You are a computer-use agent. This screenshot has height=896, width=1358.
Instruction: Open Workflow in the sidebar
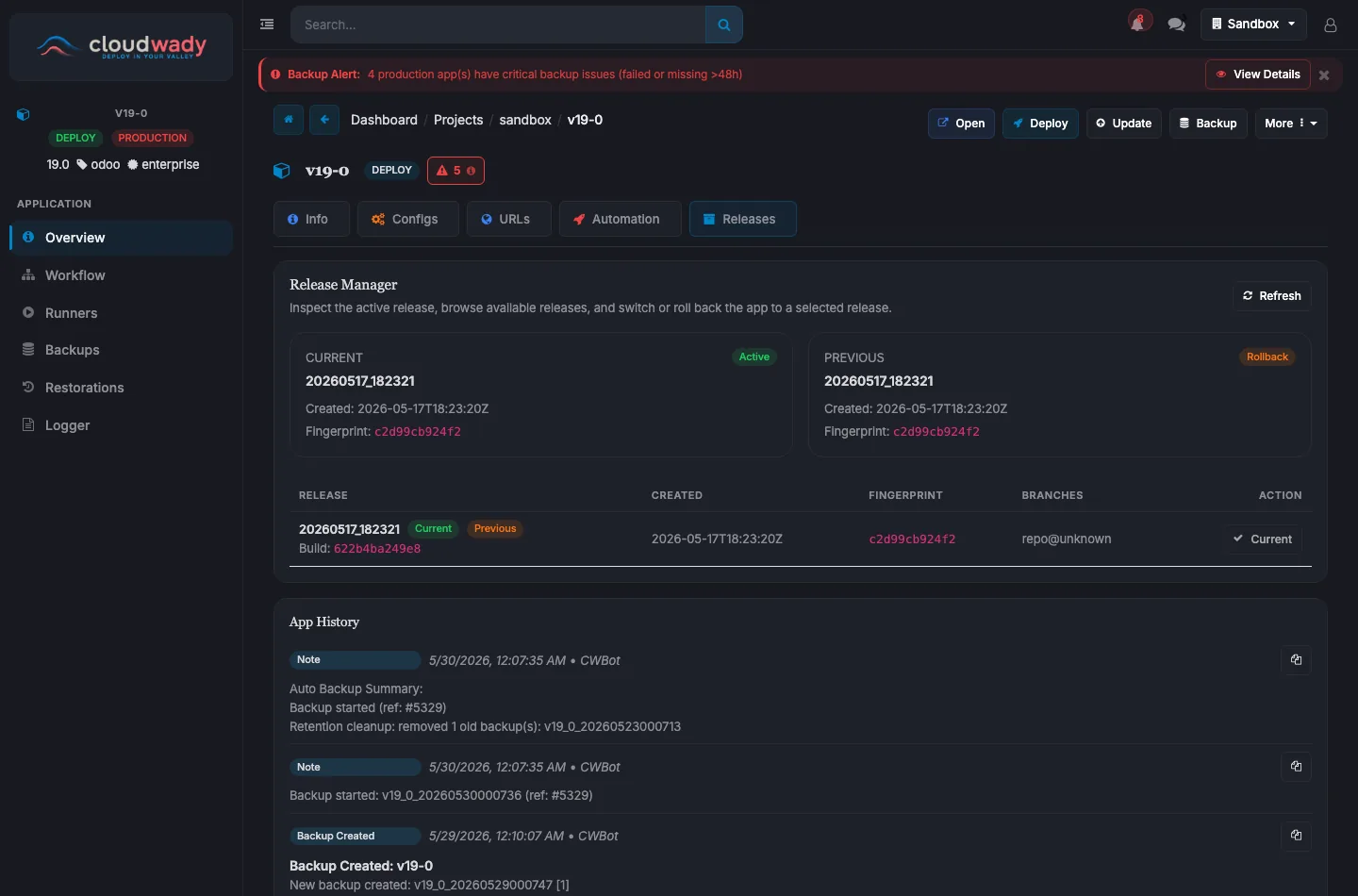click(121, 275)
